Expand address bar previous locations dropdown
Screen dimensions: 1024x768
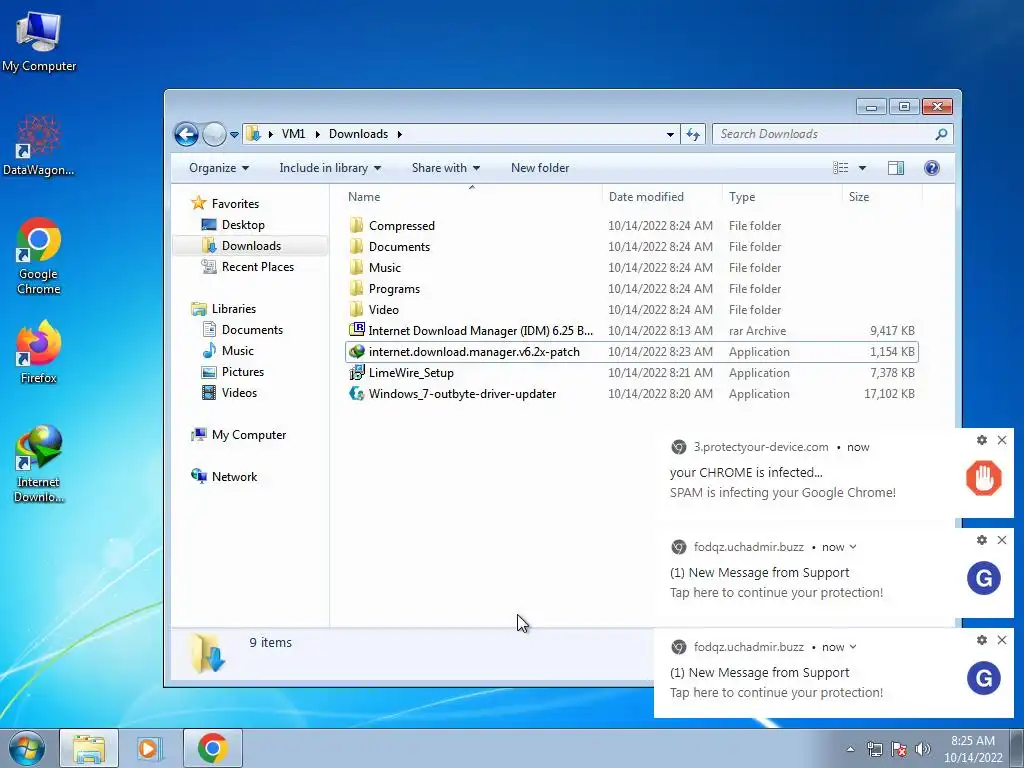pos(670,135)
